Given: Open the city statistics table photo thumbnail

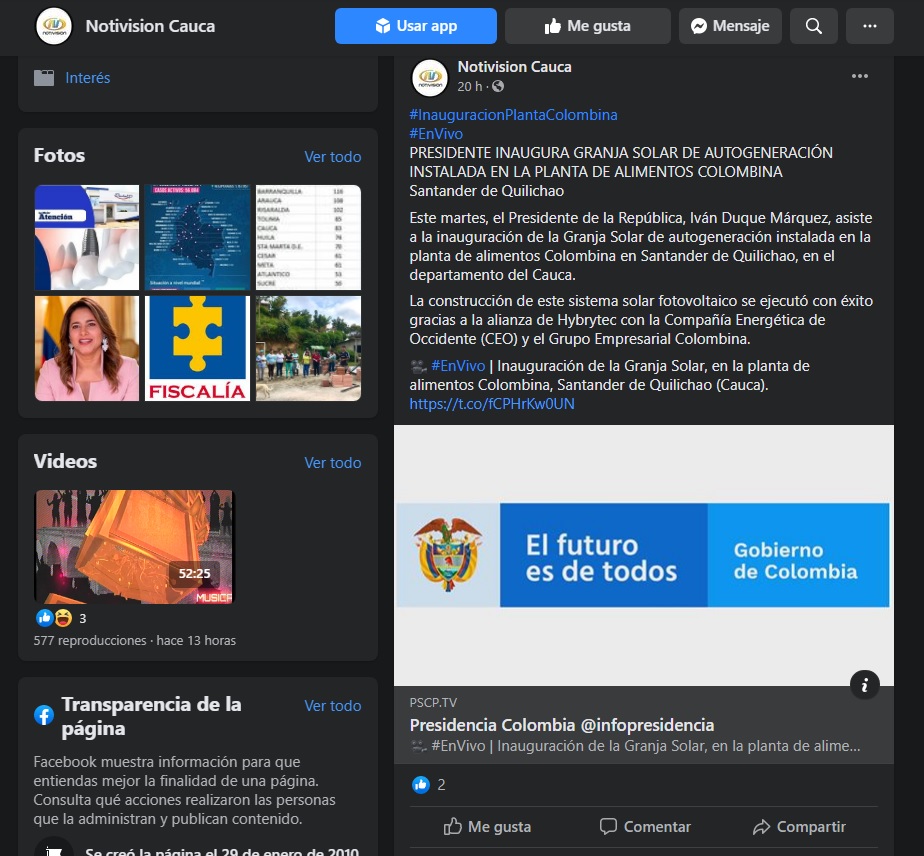Looking at the screenshot, I should point(308,237).
